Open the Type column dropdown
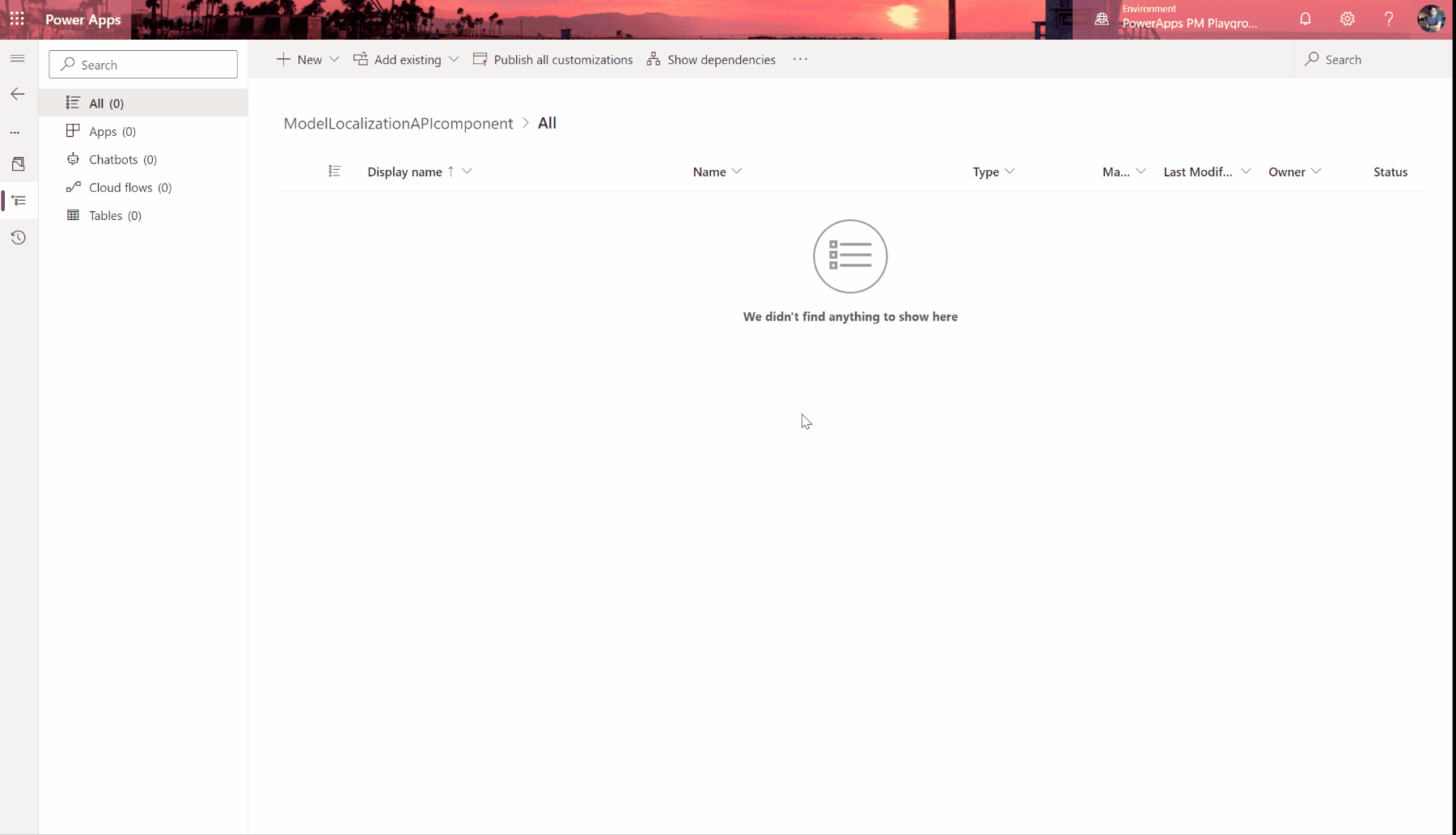Screen dimensions: 1456x835 tap(1013, 172)
